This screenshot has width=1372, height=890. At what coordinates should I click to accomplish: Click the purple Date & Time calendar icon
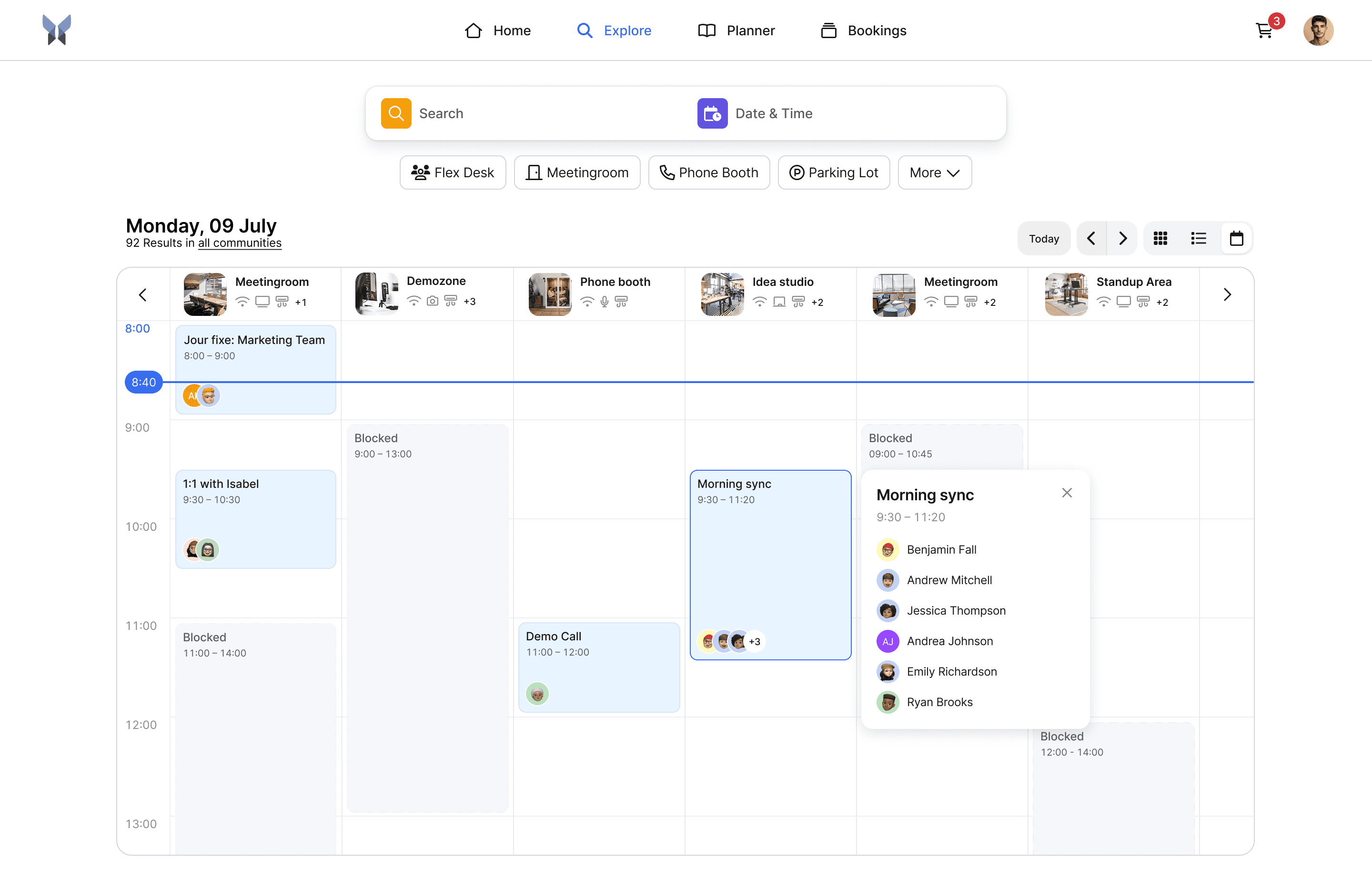[712, 113]
